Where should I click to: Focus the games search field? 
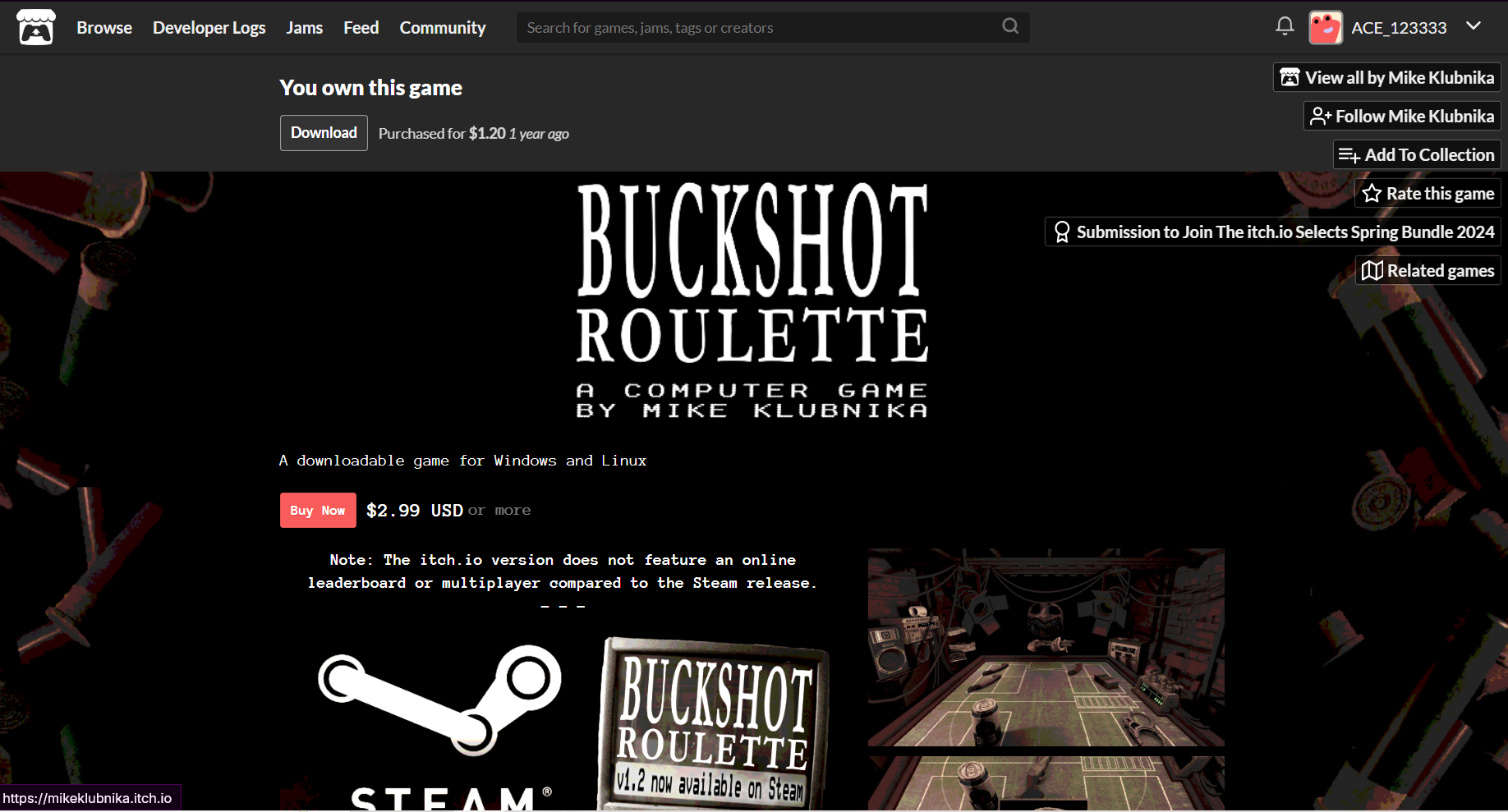[773, 27]
